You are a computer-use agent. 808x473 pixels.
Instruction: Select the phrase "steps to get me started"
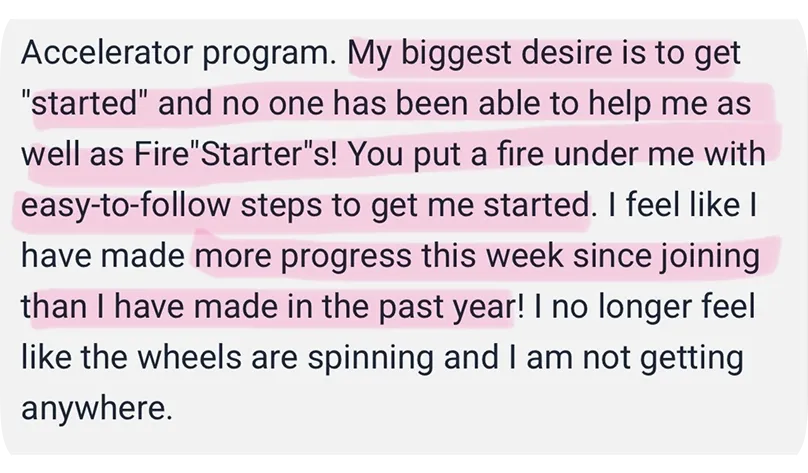(415, 205)
